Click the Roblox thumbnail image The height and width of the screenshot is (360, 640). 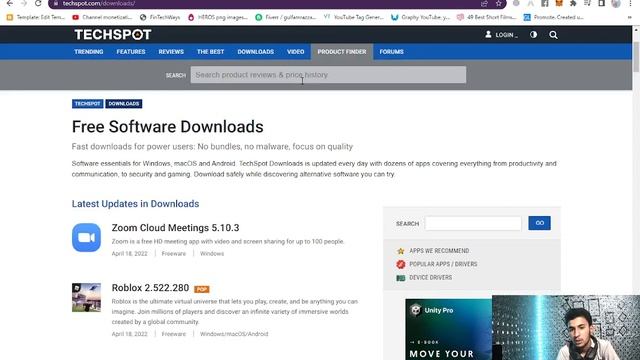tap(86, 298)
